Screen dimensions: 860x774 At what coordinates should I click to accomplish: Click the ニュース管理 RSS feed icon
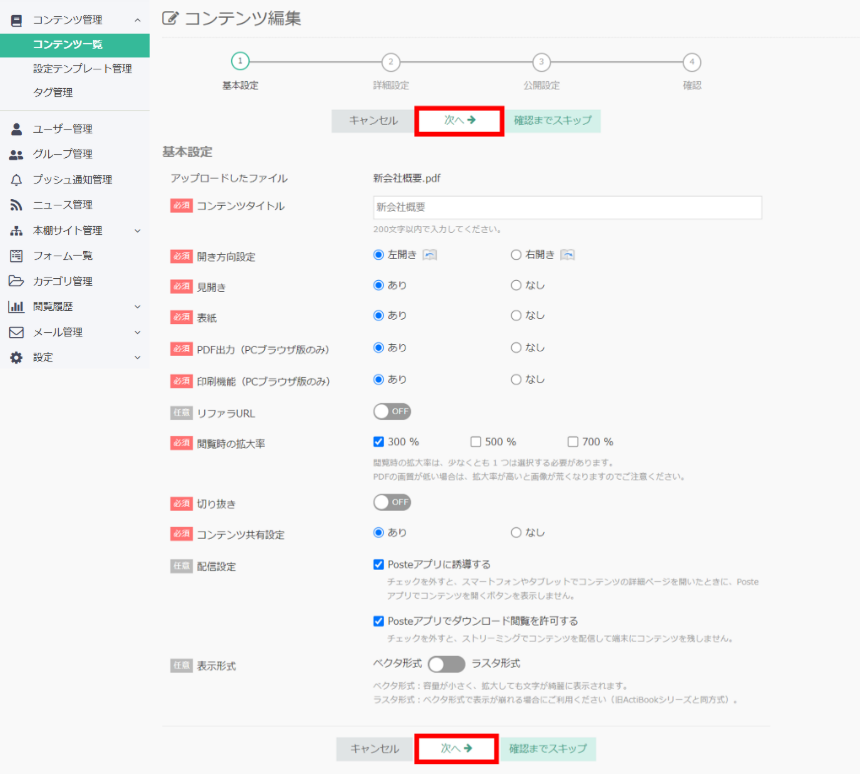pyautogui.click(x=16, y=205)
